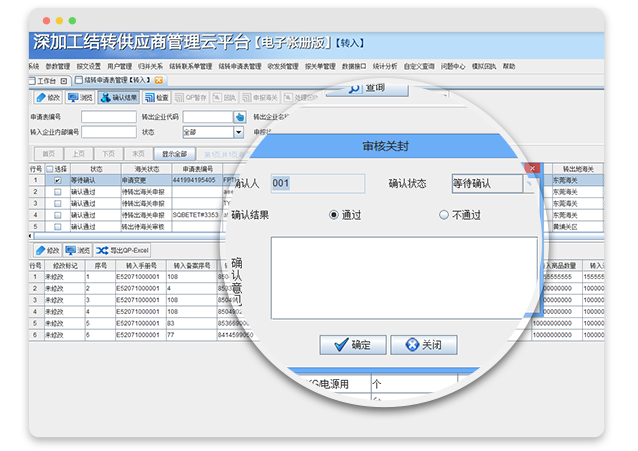Click the square icon on the 工作台 tab
638x451 pixels.
tap(64, 81)
